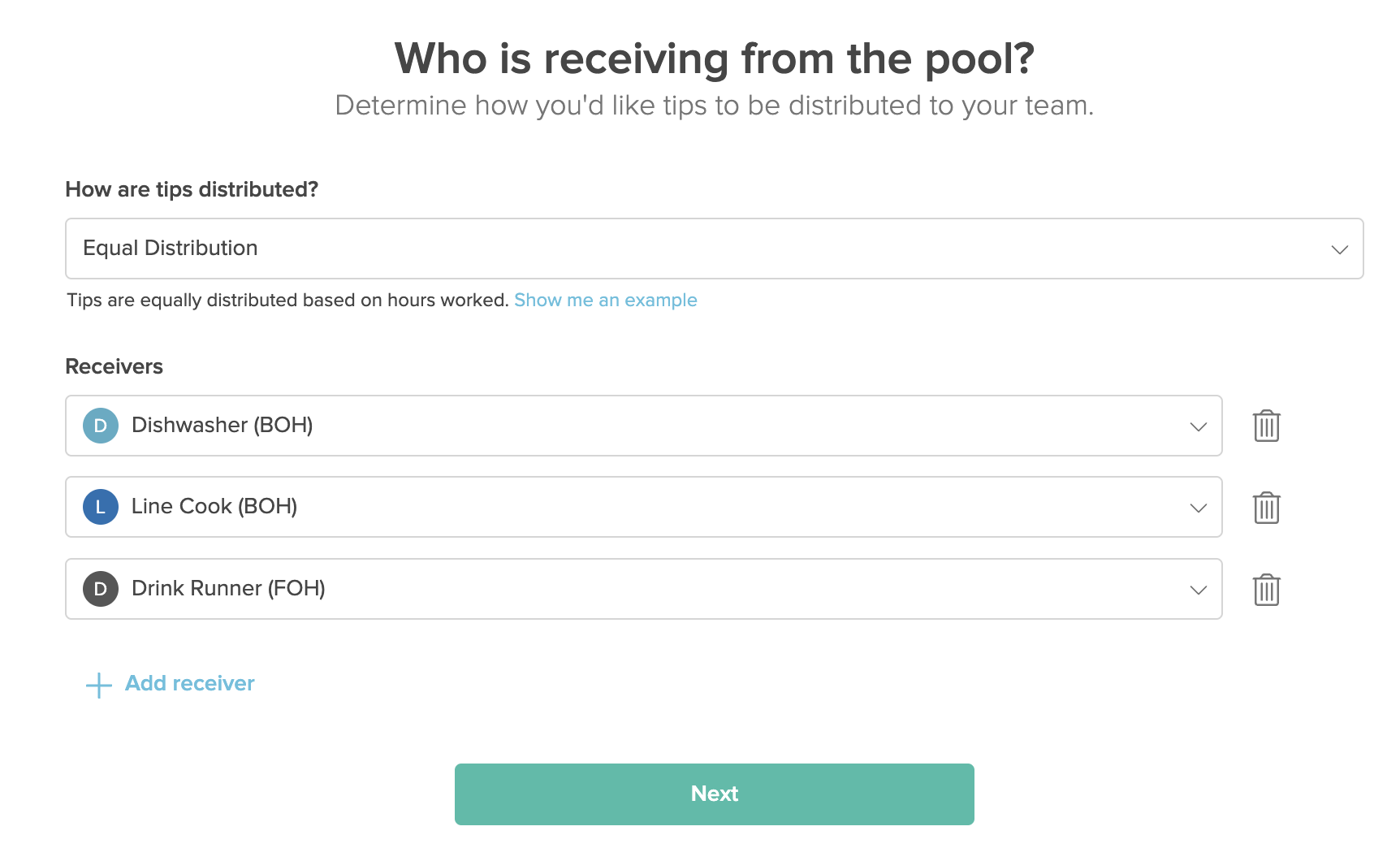Click the Add receiver link
Screen dimensions: 1400x848
coord(188,683)
